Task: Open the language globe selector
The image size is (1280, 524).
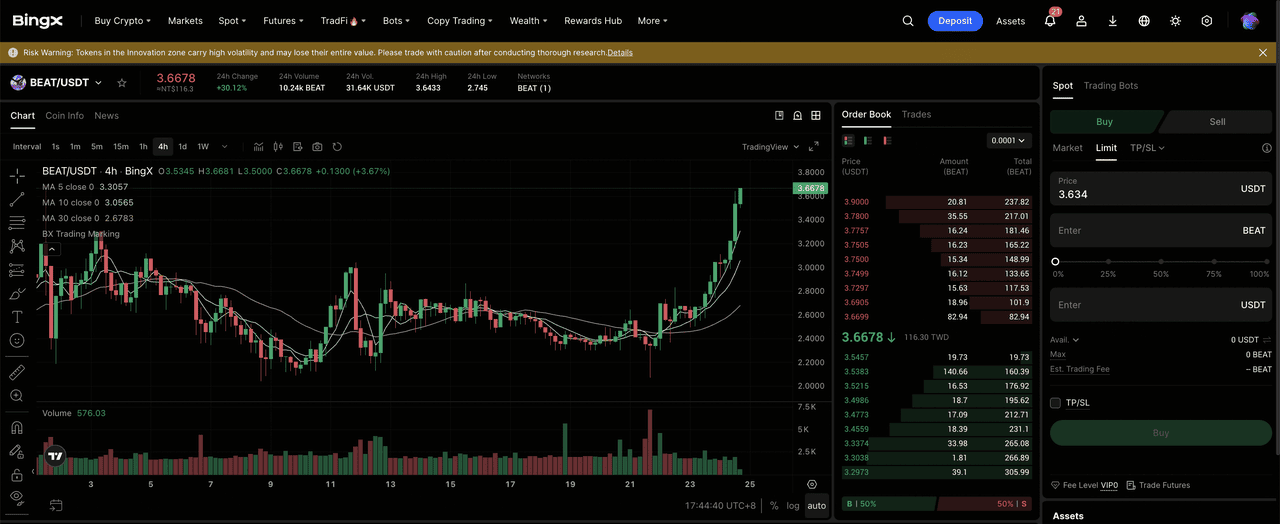Action: (x=1144, y=21)
